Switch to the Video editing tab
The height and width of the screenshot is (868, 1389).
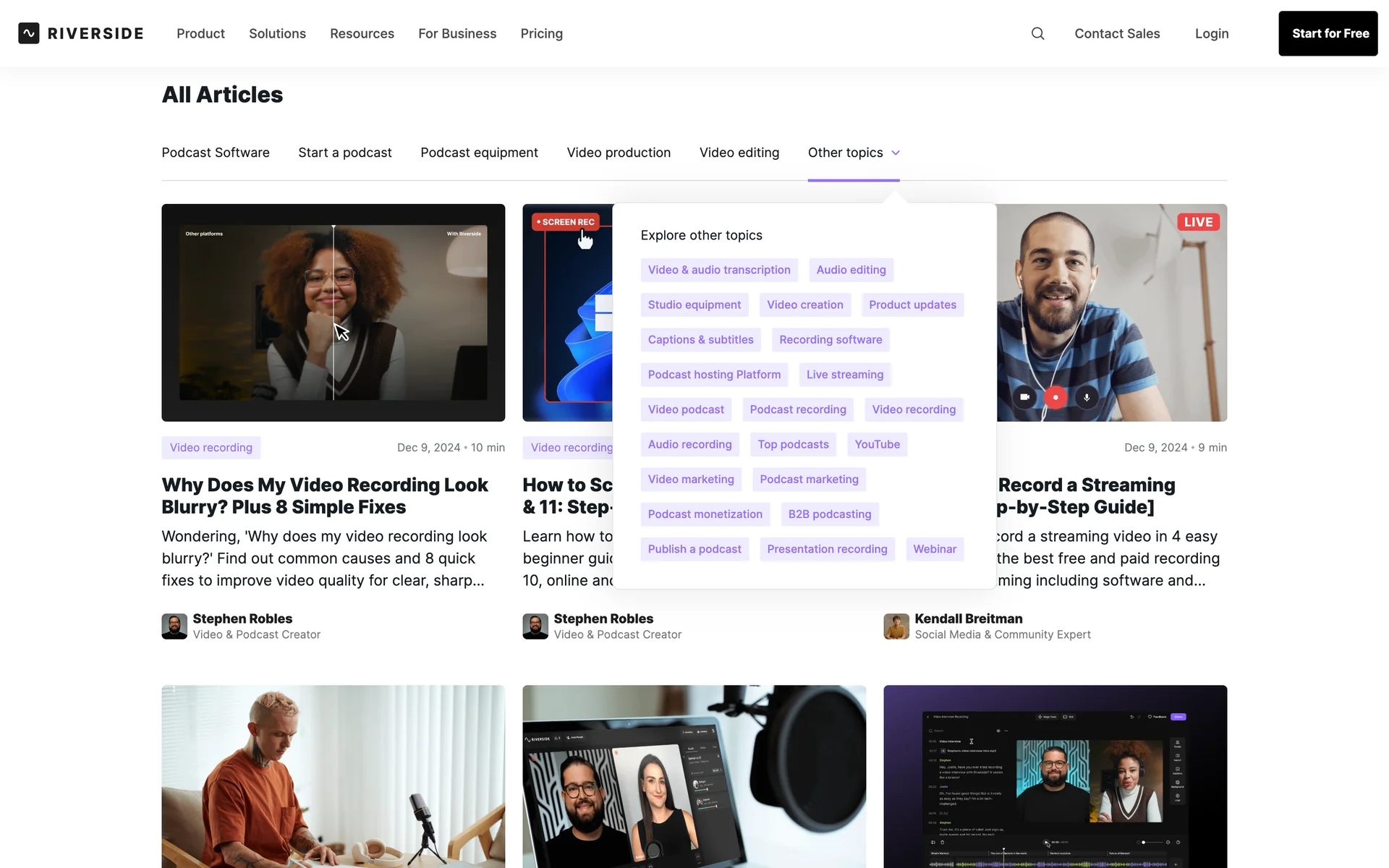pos(739,153)
